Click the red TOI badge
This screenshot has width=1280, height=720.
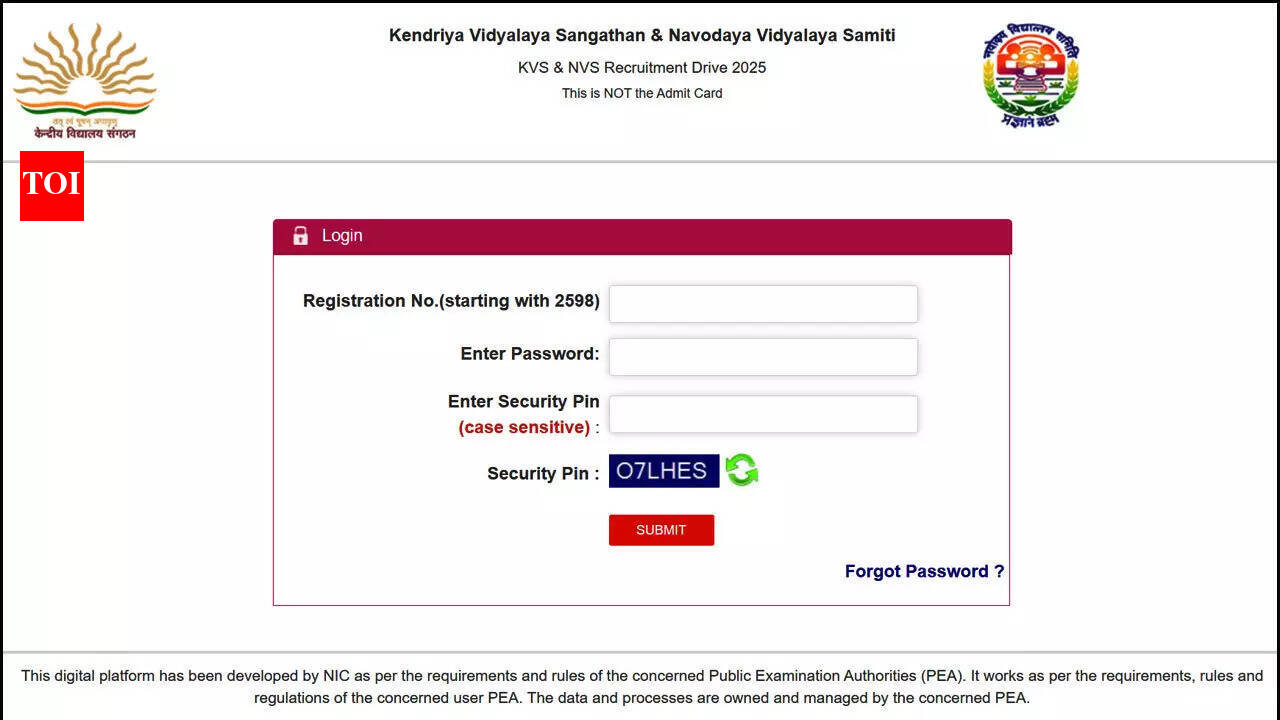tap(52, 185)
